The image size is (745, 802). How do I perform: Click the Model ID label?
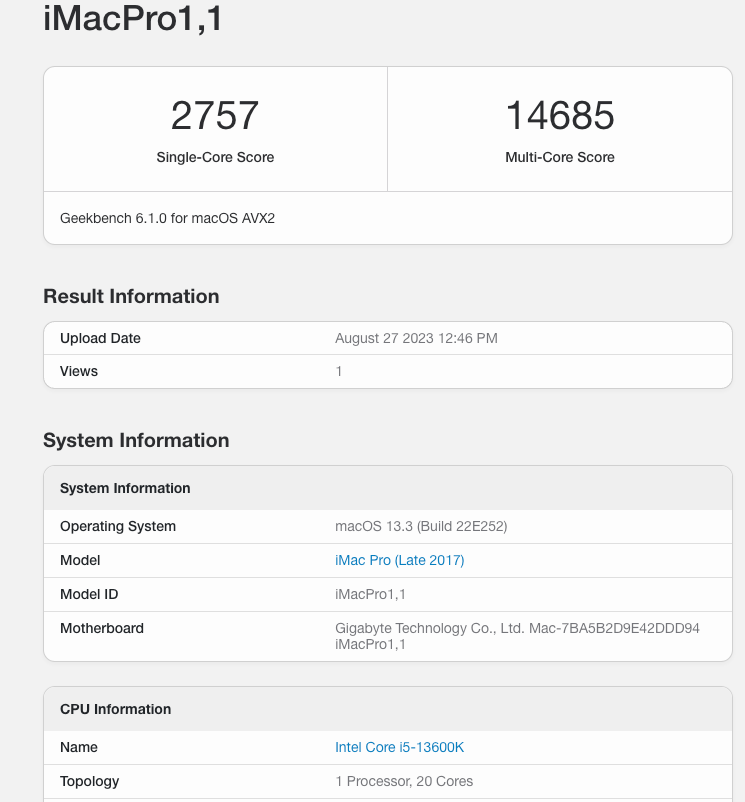(89, 594)
